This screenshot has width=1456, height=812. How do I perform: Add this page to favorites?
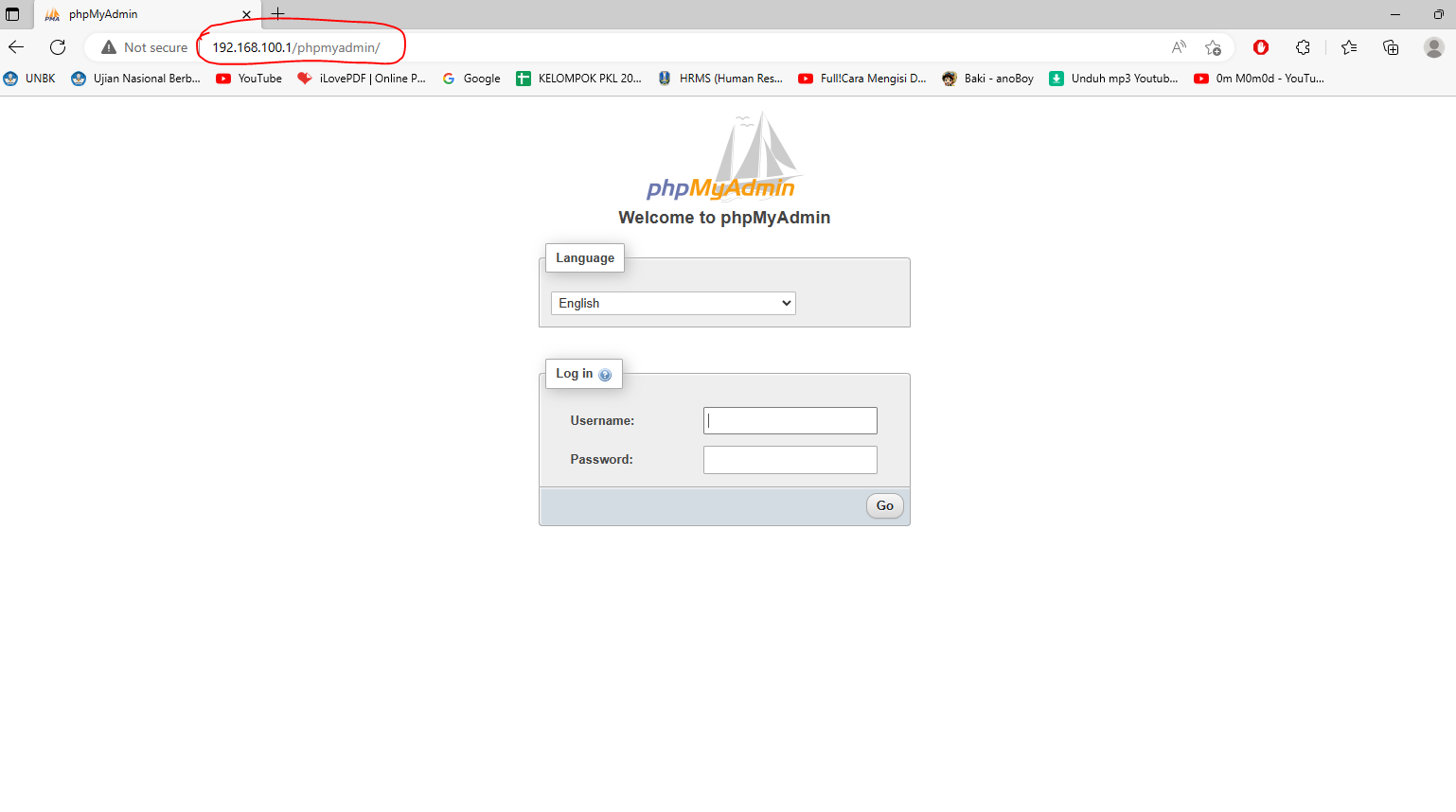tap(1213, 46)
